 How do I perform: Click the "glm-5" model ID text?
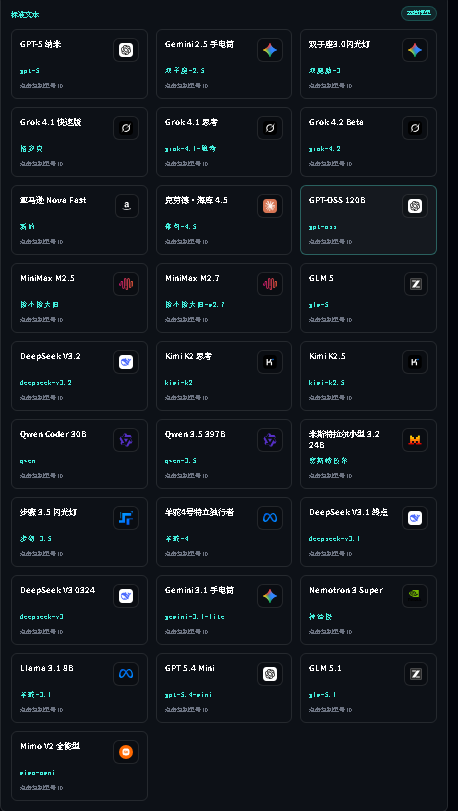(x=319, y=305)
